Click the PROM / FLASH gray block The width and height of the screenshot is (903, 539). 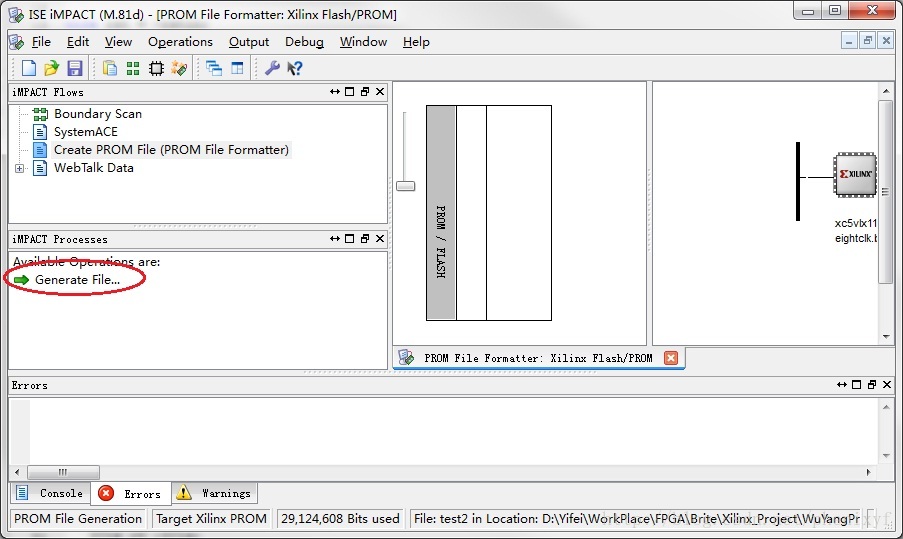tap(441, 213)
